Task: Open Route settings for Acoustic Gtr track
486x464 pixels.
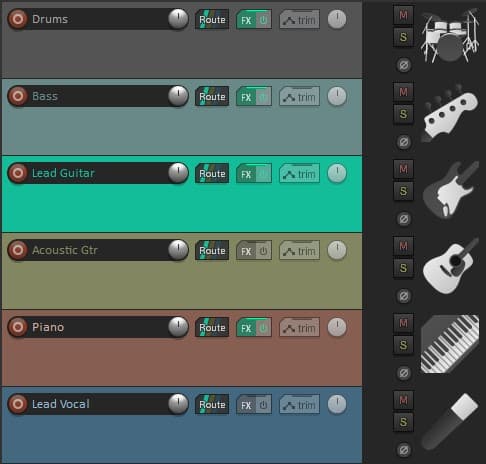Action: pyautogui.click(x=212, y=251)
